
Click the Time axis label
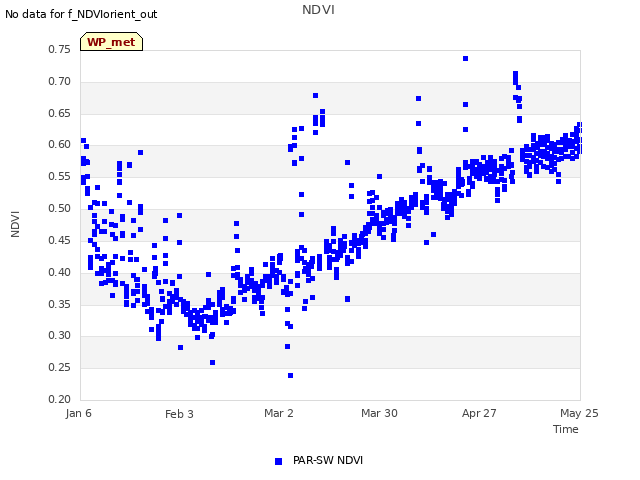pyautogui.click(x=566, y=429)
